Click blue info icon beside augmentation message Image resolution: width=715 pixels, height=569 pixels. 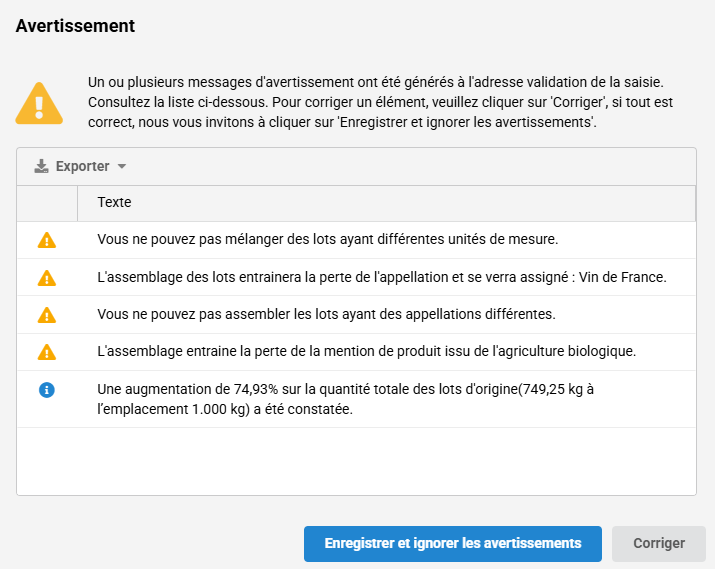coord(46,390)
